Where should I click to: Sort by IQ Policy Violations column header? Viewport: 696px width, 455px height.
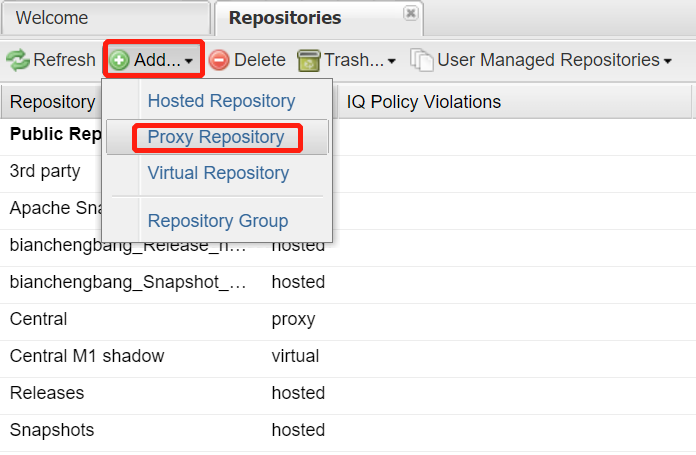point(423,102)
